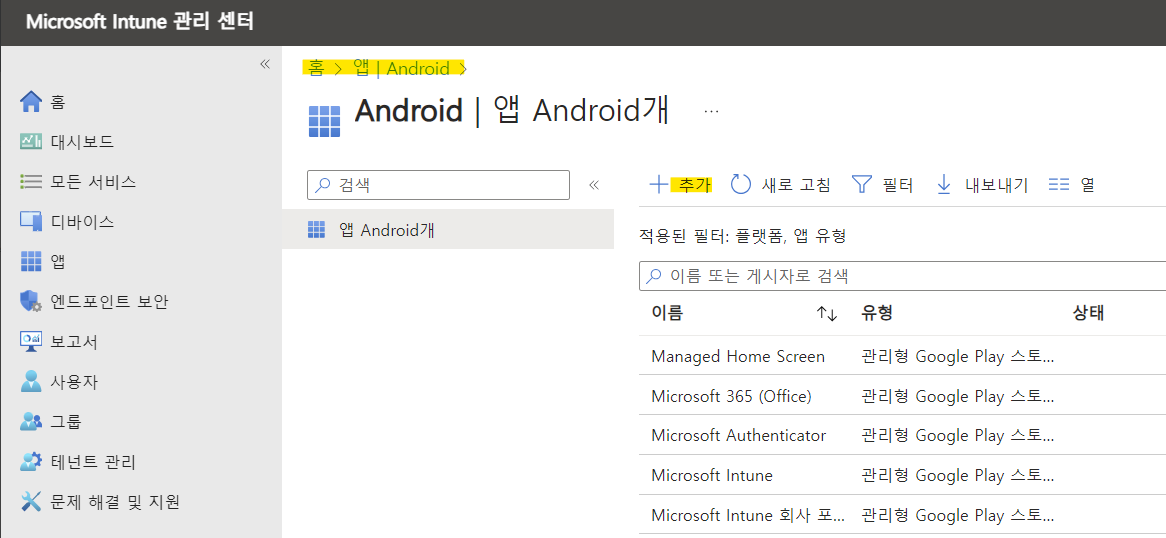
Task: Click the Android page title app grid icon
Action: pos(323,121)
